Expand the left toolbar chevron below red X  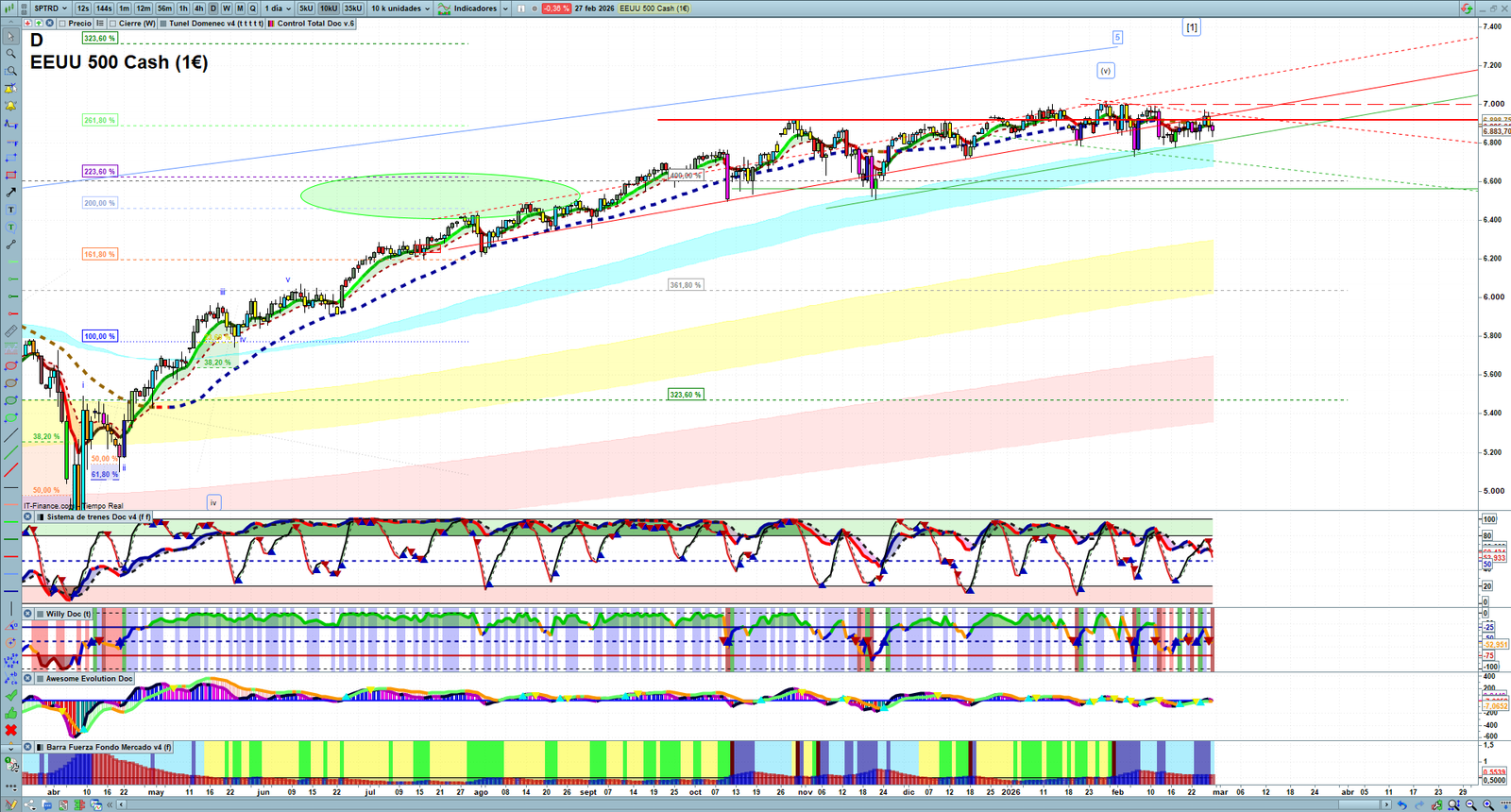10,748
